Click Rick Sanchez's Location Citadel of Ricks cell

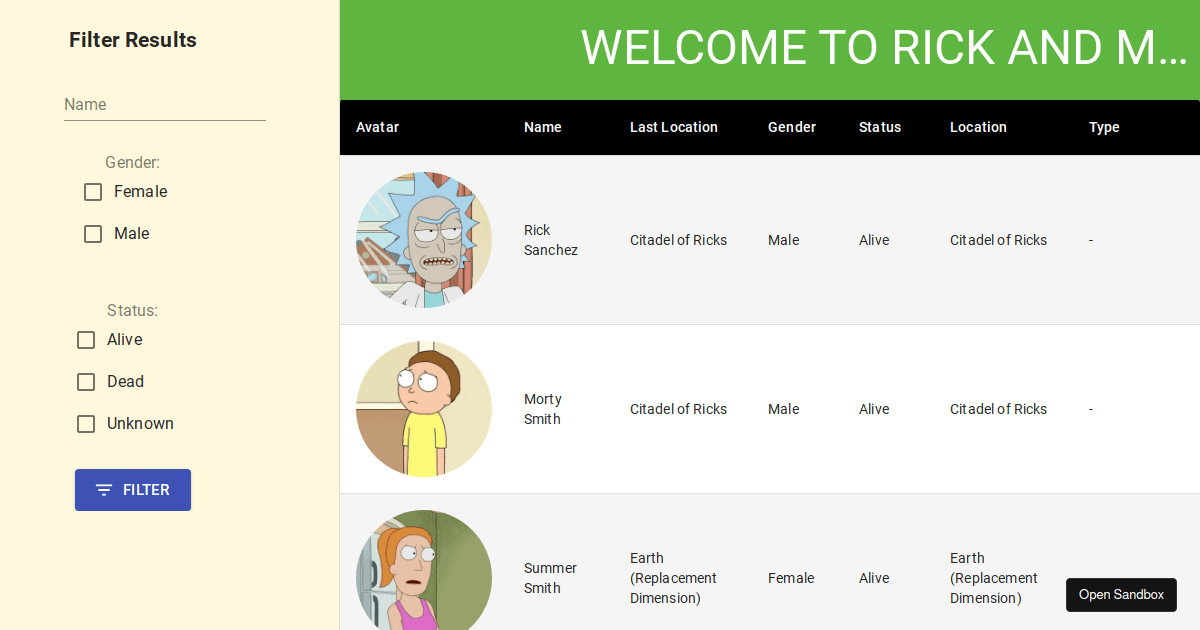(998, 240)
